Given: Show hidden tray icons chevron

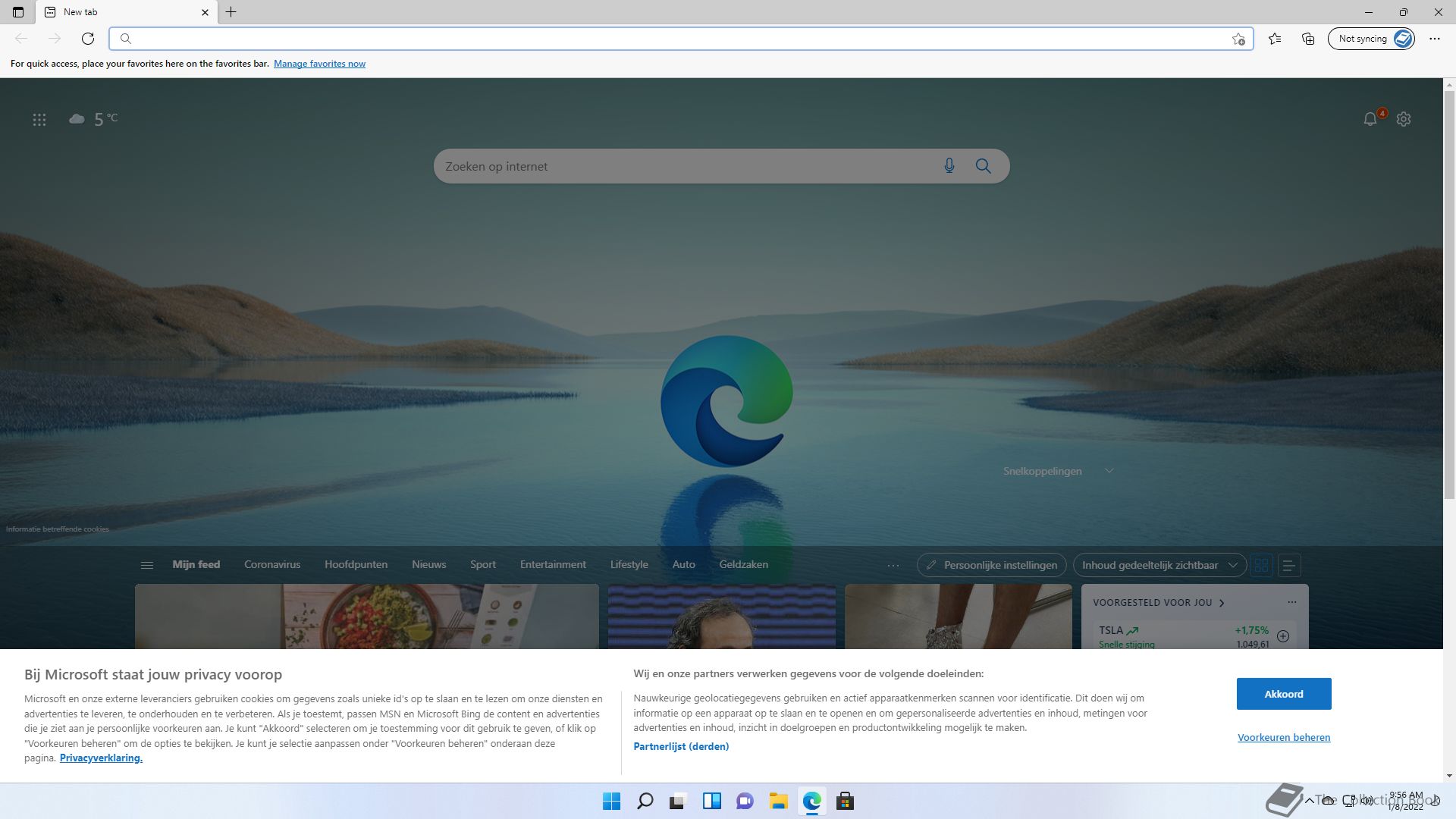Looking at the screenshot, I should pos(1309,801).
